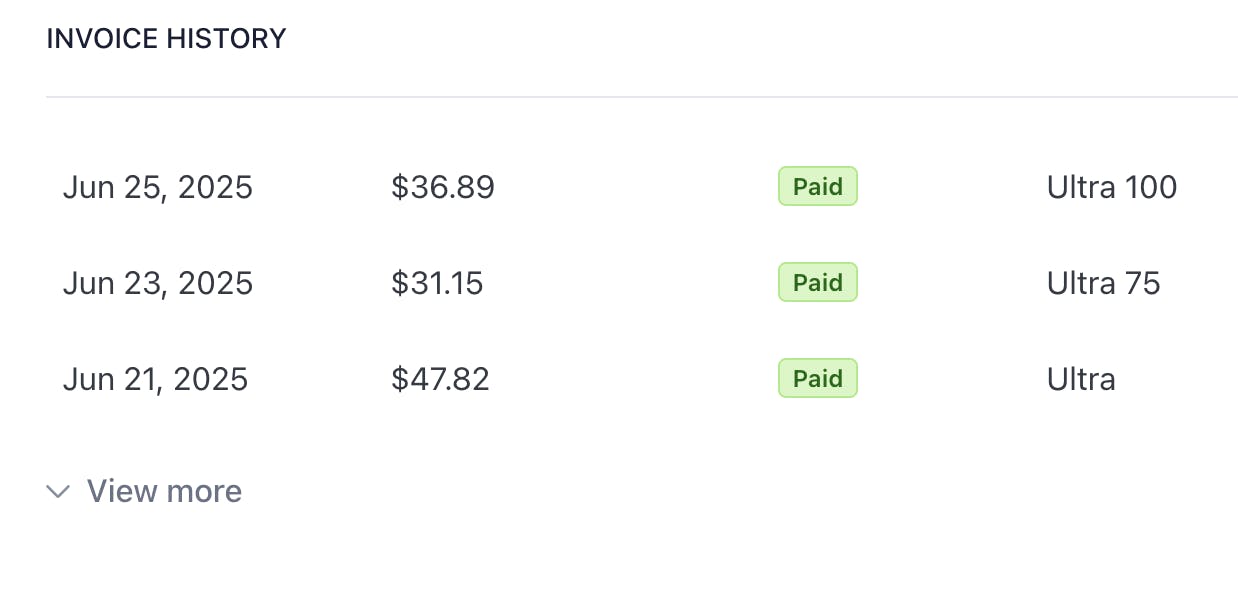The image size is (1238, 614).
Task: Select the Ultra 75 plan label
Action: coord(1104,283)
